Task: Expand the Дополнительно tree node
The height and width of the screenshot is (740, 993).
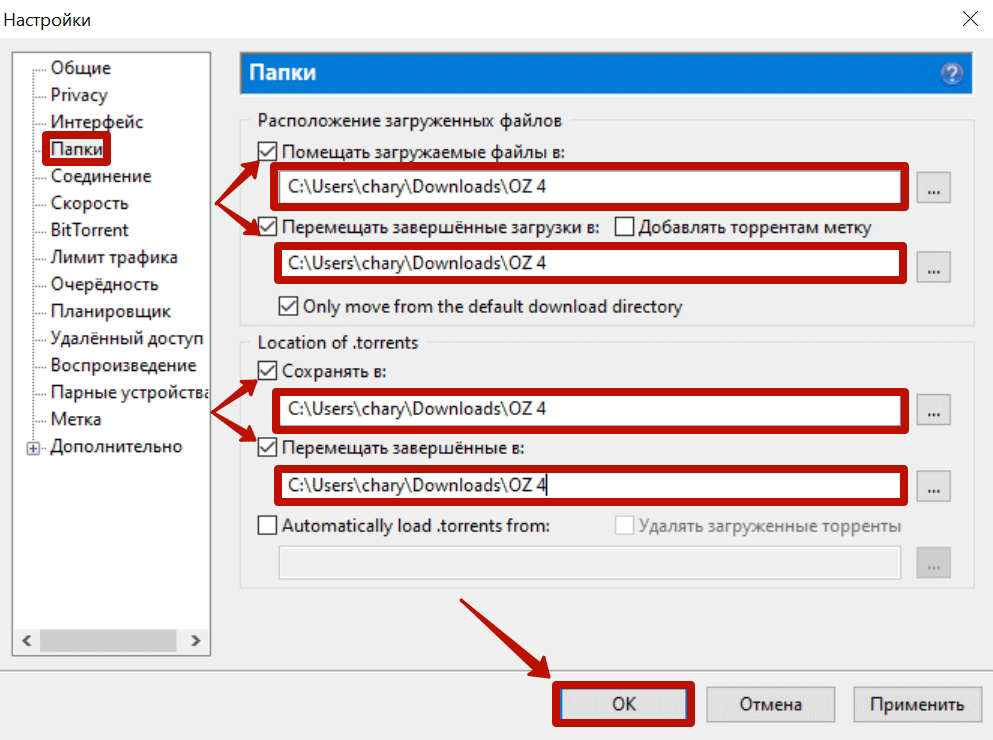Action: coord(33,448)
